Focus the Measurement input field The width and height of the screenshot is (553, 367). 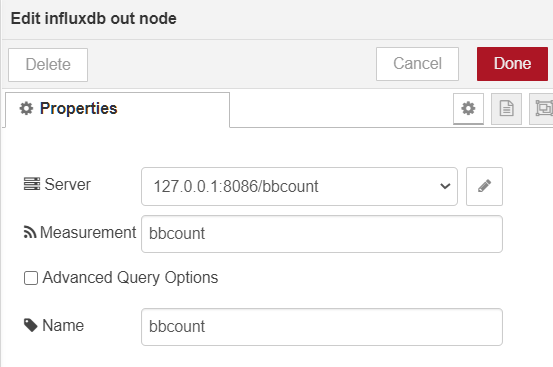point(322,234)
